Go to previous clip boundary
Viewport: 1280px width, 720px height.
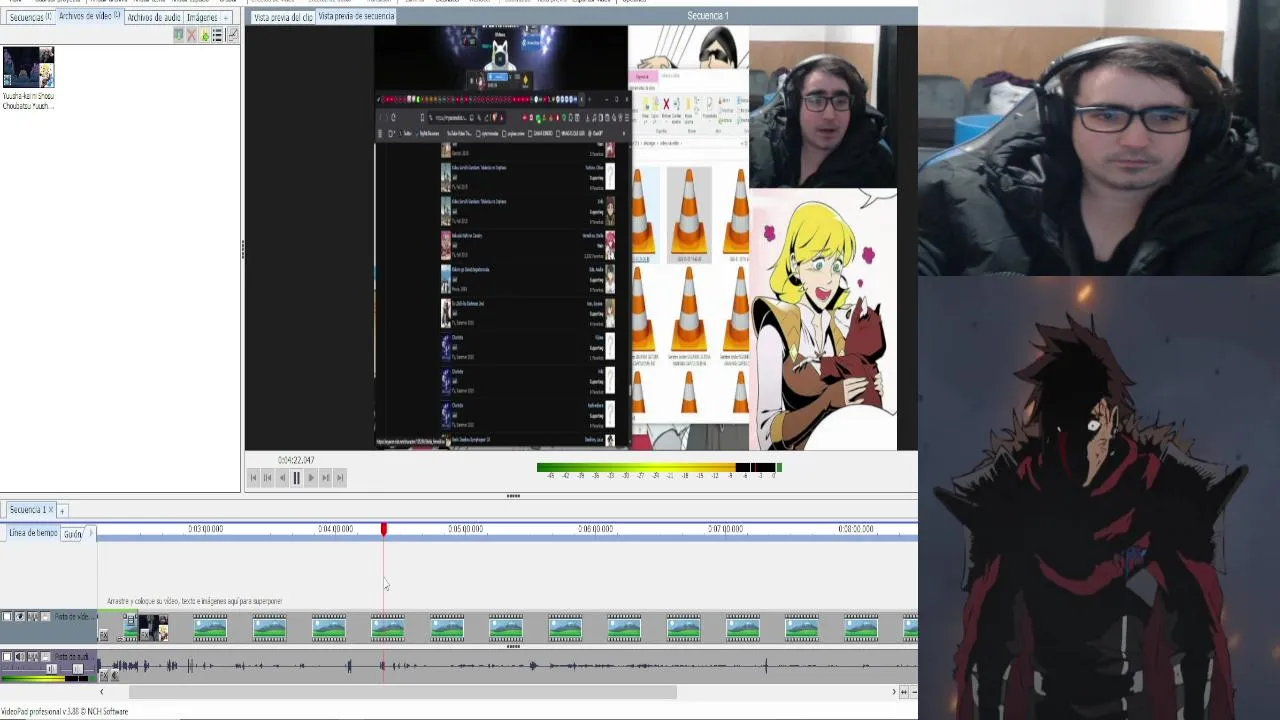267,478
